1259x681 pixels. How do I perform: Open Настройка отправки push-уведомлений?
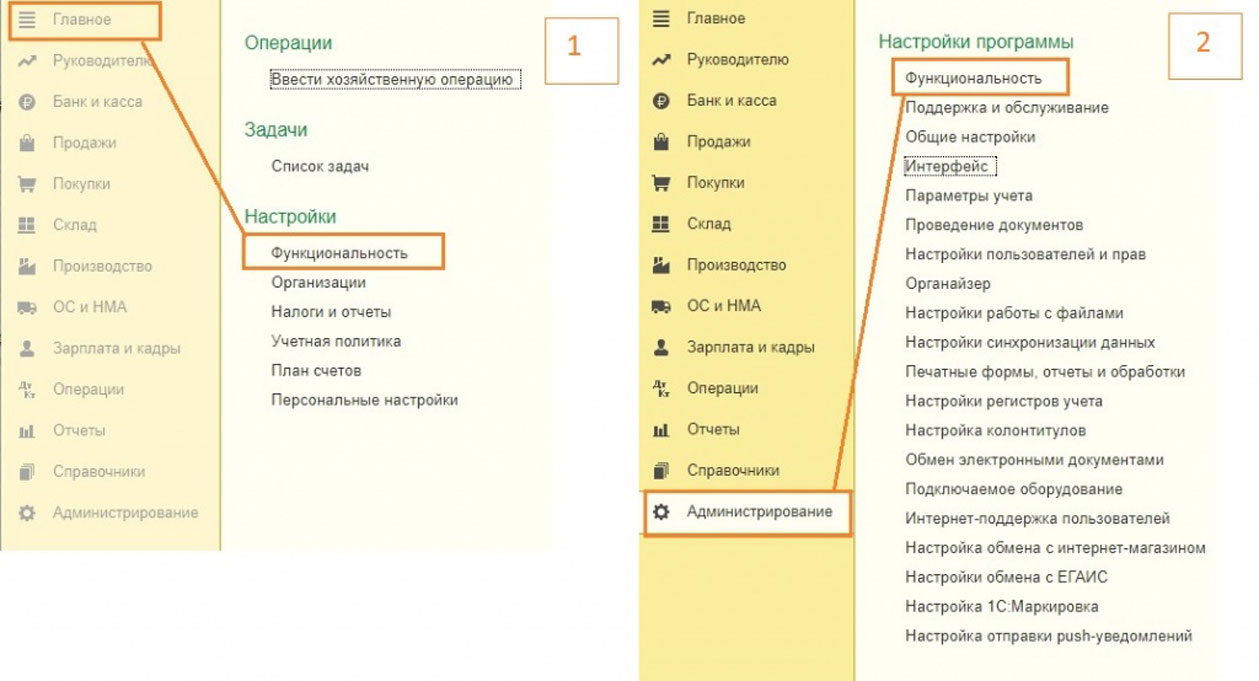coord(1049,636)
